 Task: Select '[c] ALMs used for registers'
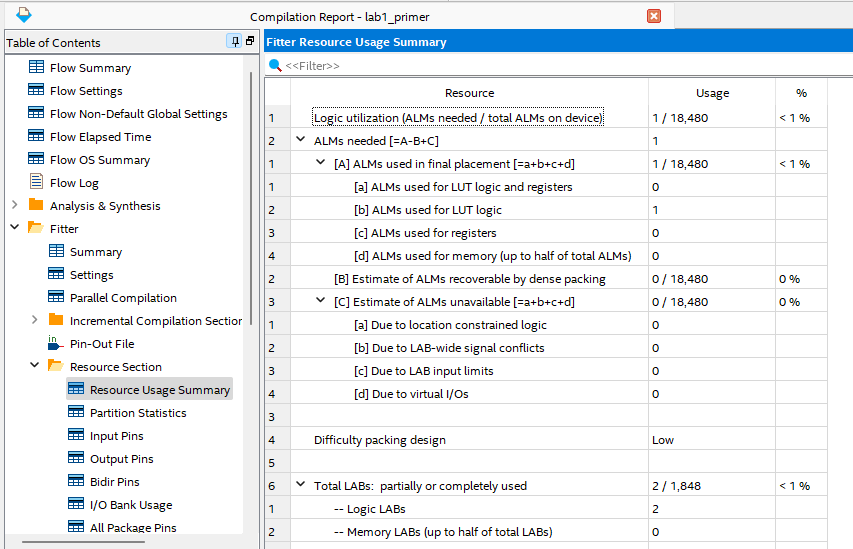pyautogui.click(x=425, y=233)
